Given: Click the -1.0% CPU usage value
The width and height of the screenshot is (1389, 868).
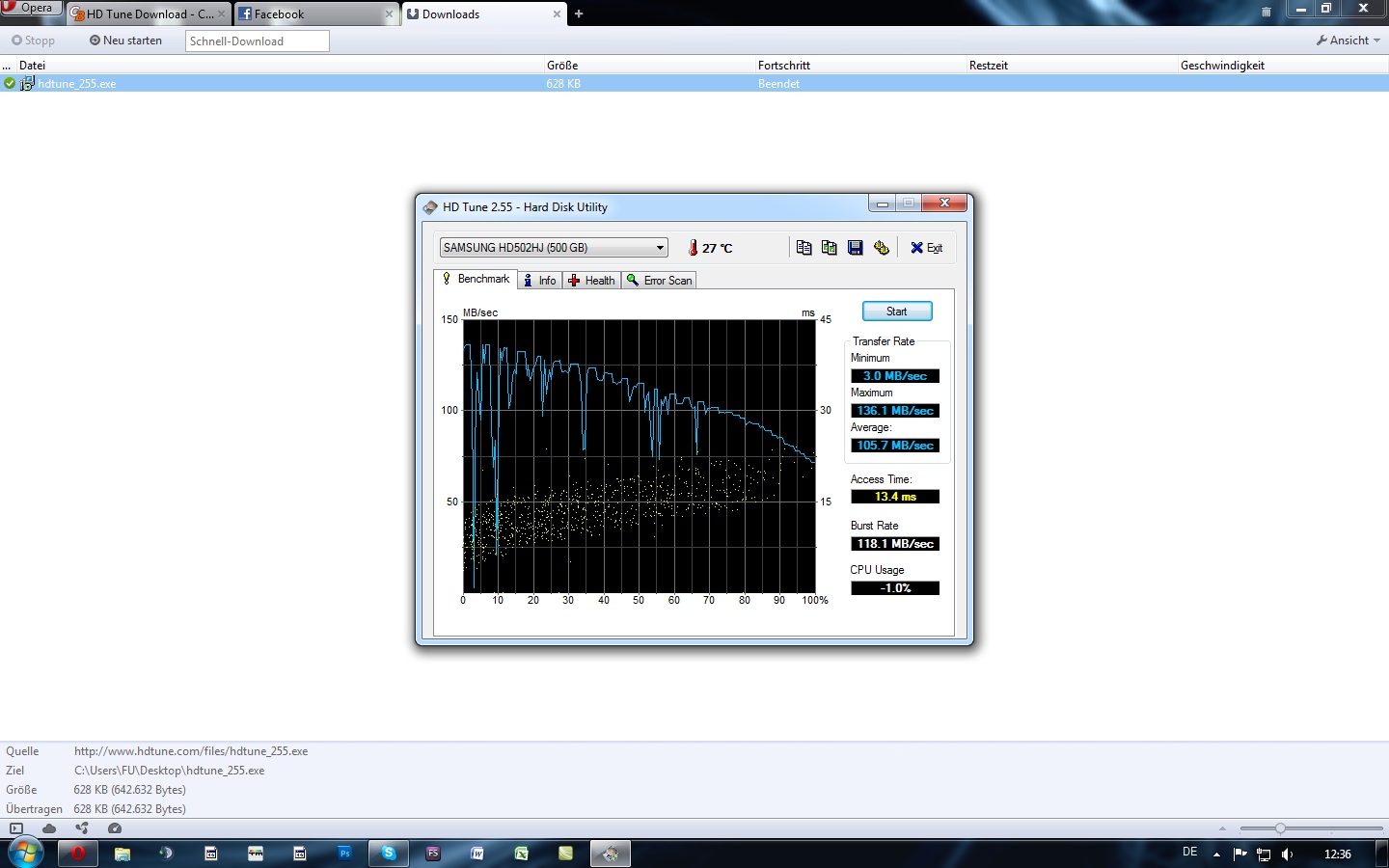Looking at the screenshot, I should click(x=895, y=588).
